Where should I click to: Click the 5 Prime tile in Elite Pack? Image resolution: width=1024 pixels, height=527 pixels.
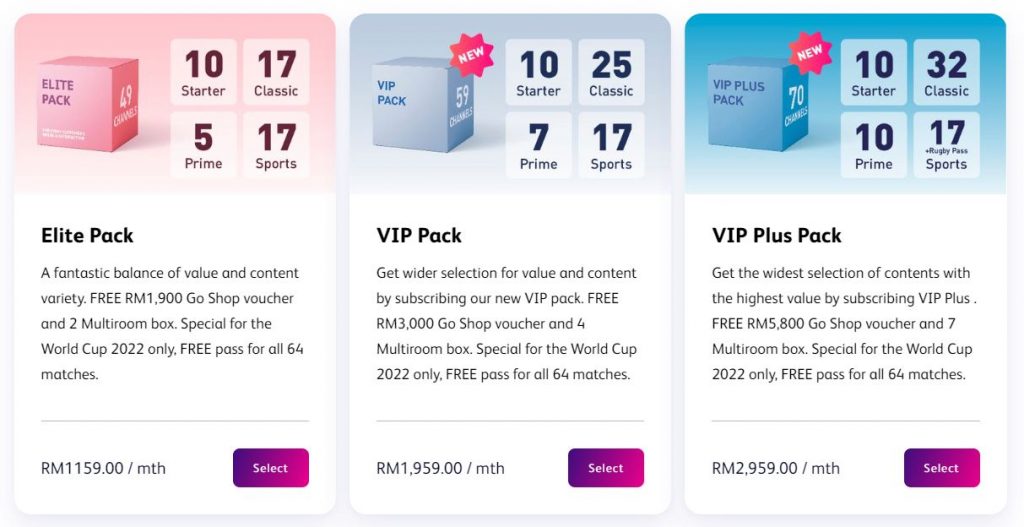pyautogui.click(x=203, y=145)
